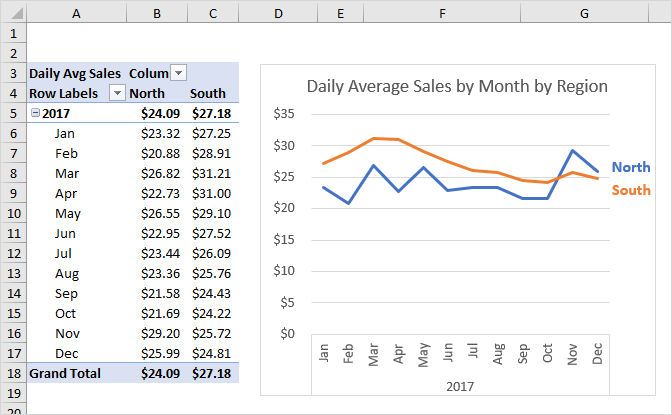Select the Dec row label cell

(x=76, y=353)
